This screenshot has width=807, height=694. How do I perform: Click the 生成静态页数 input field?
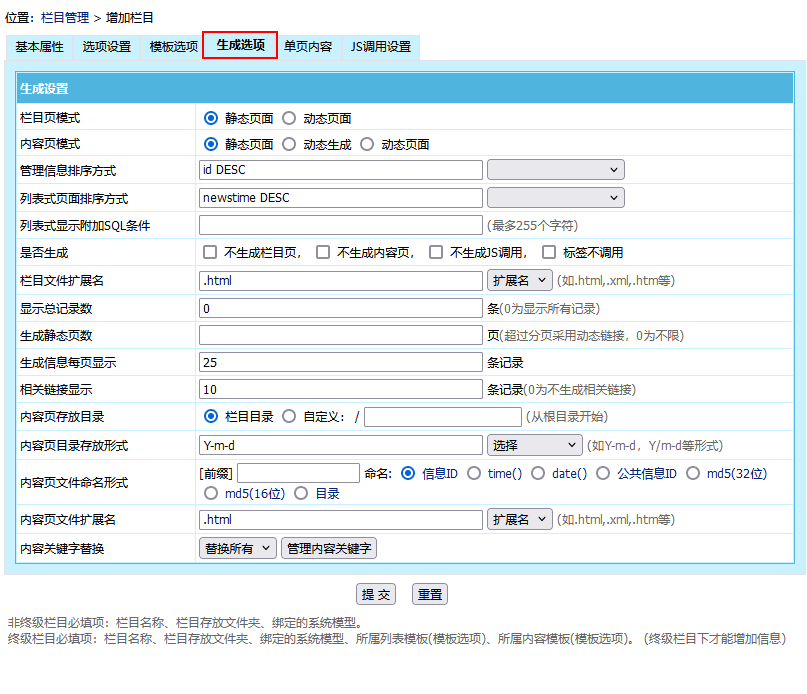(x=341, y=335)
